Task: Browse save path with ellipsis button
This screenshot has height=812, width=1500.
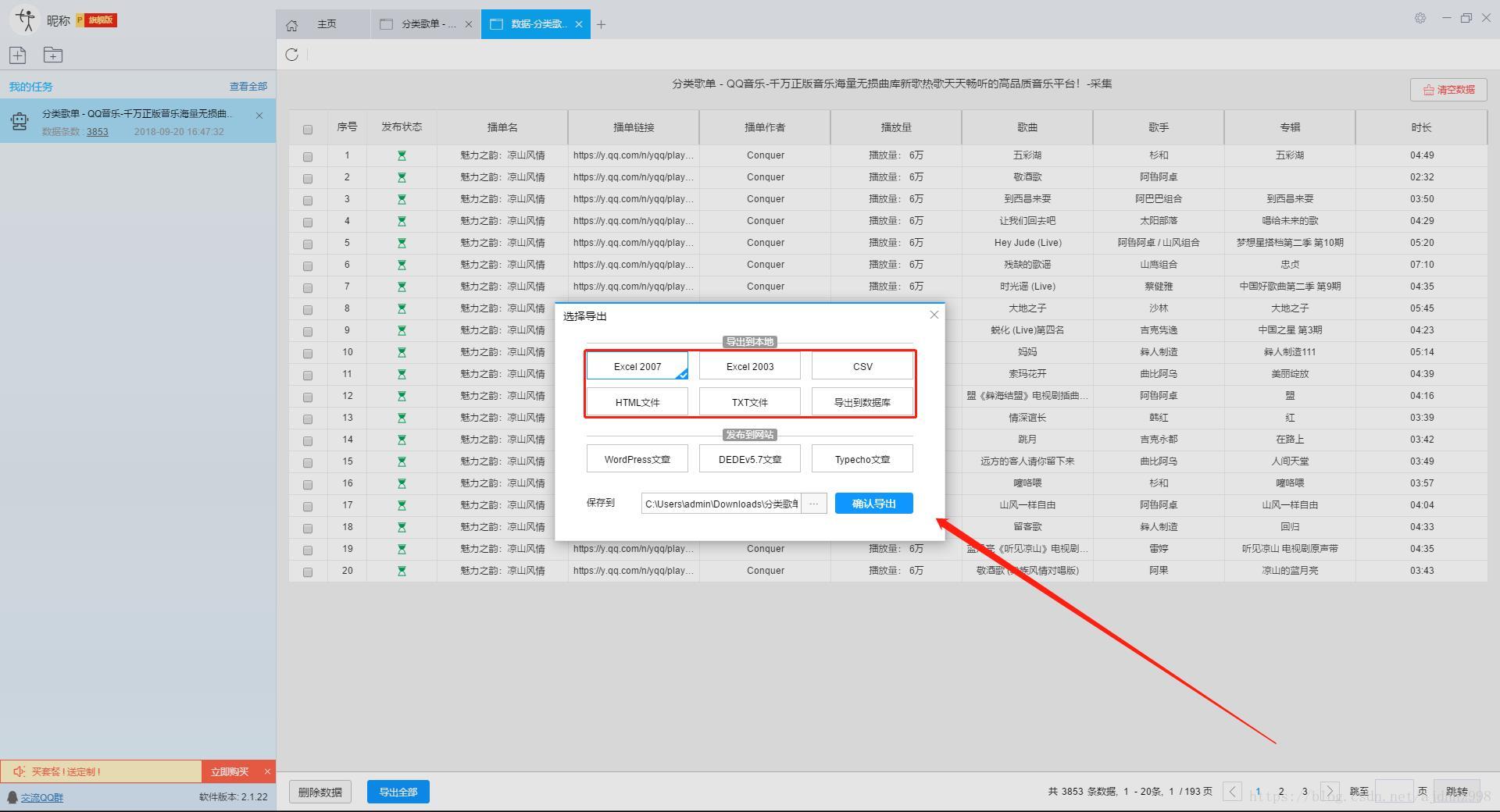Action: pos(813,504)
